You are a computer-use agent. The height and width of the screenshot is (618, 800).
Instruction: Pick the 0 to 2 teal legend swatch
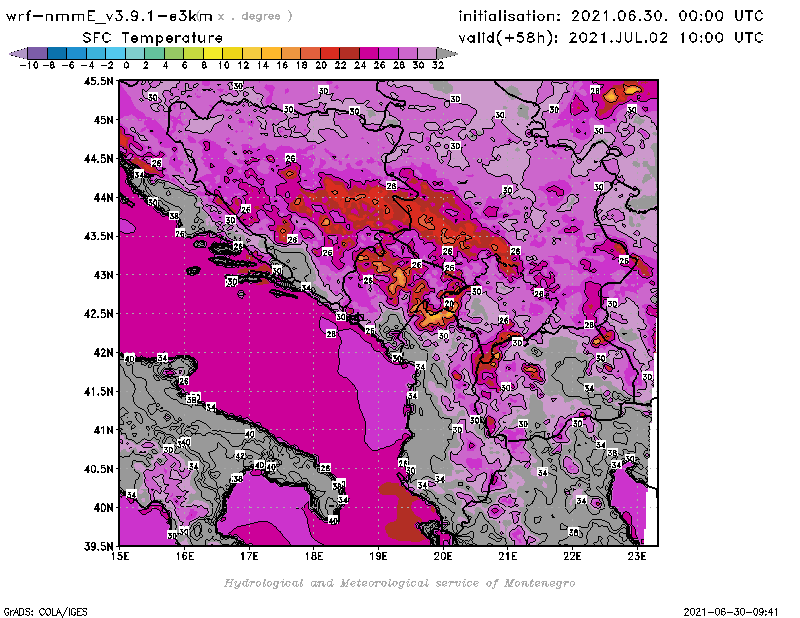click(x=135, y=53)
